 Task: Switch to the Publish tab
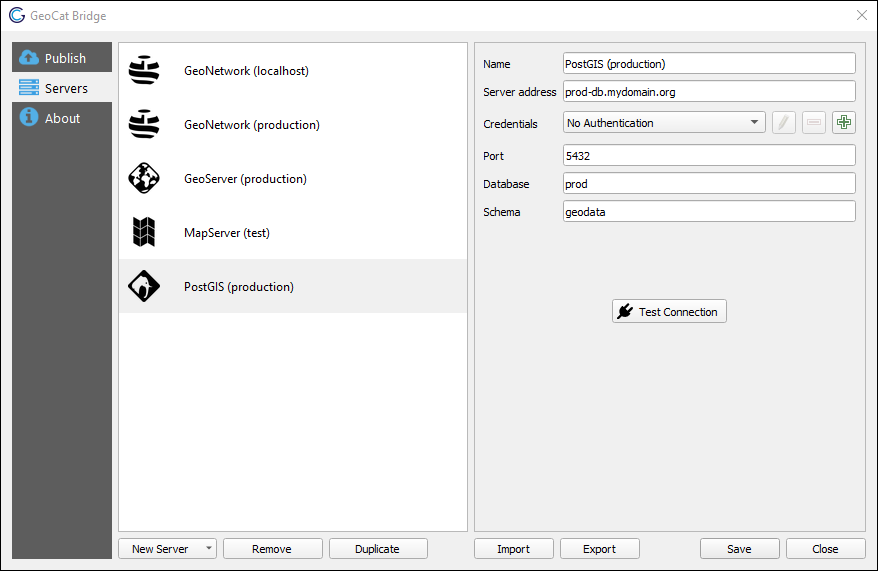(62, 58)
